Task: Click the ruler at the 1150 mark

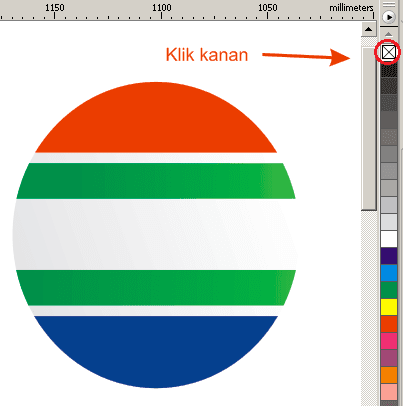Action: (x=55, y=8)
